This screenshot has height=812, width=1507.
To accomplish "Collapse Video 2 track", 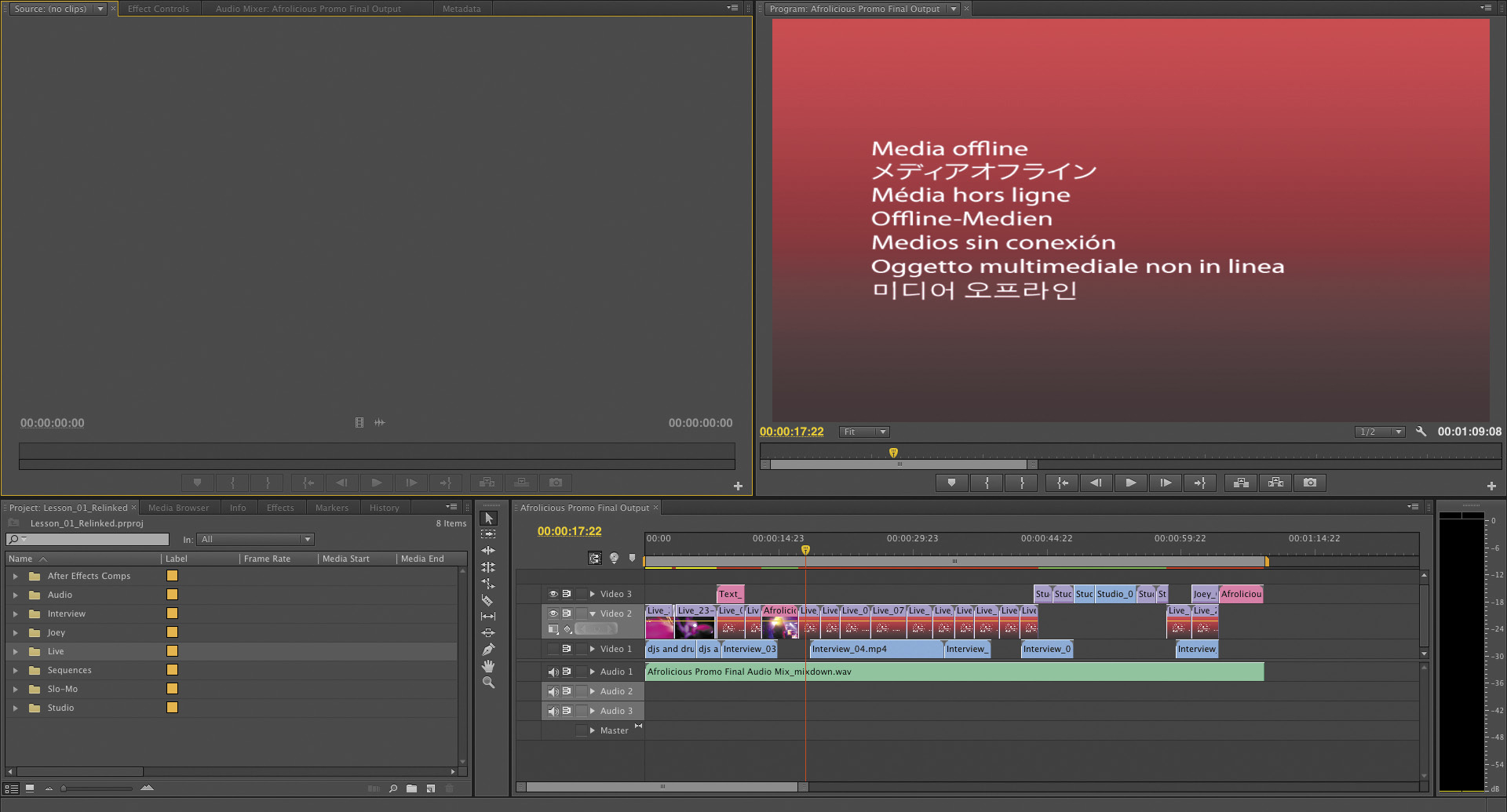I will (x=593, y=614).
